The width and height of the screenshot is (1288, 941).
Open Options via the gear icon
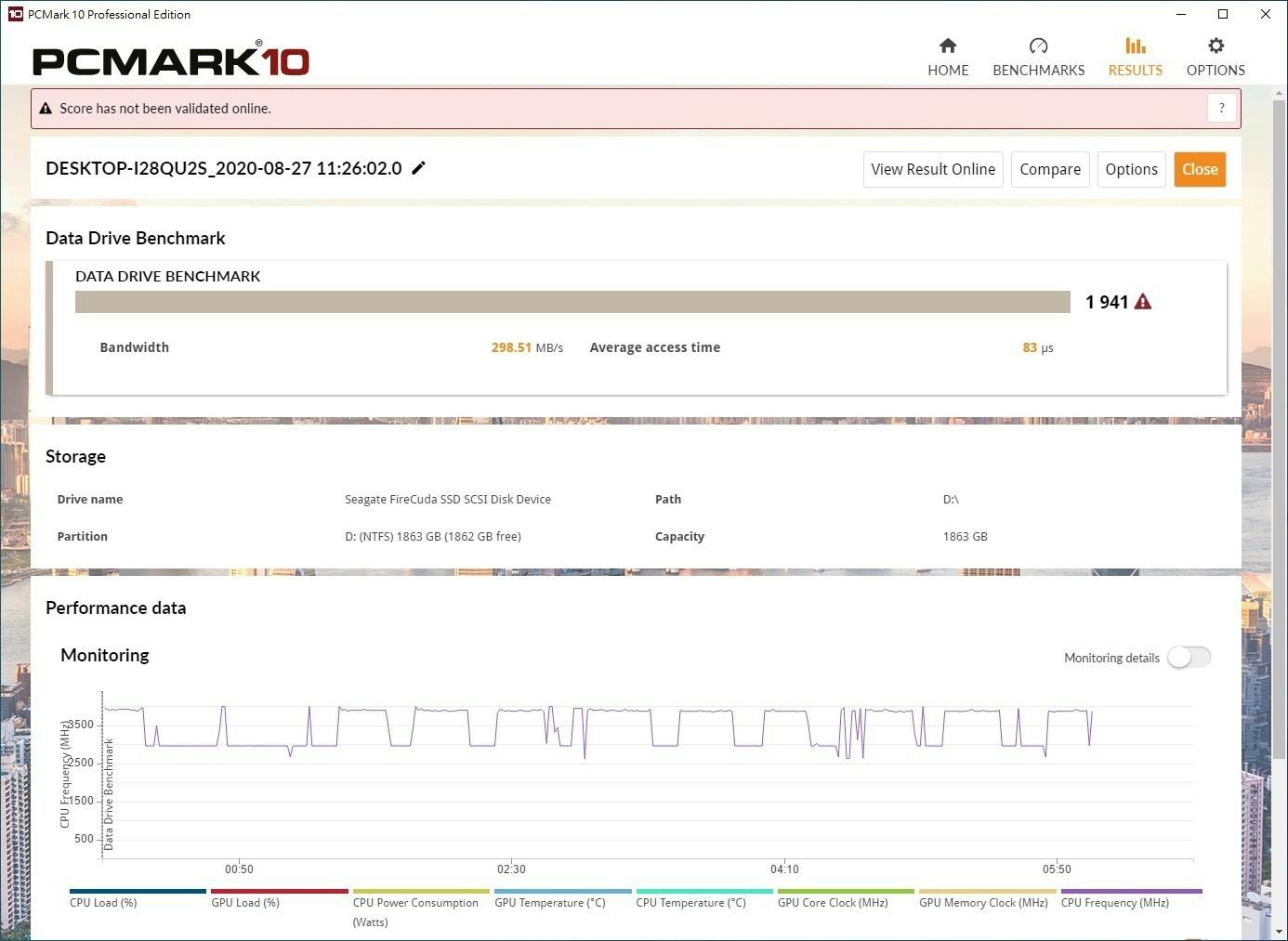1215,46
